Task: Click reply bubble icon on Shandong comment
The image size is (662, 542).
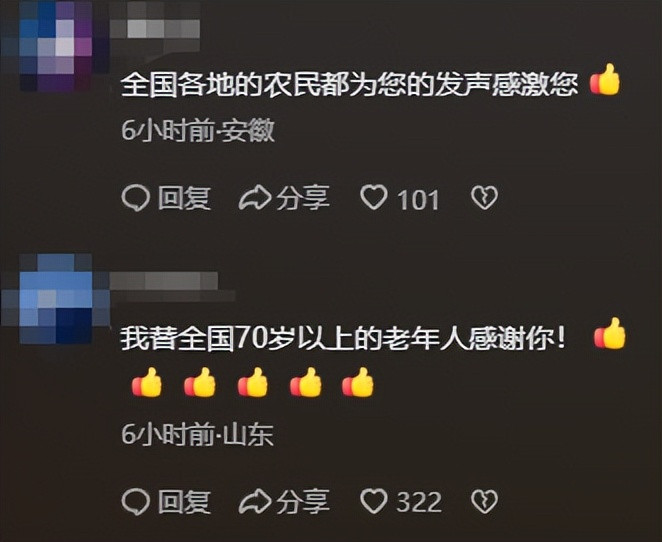Action: click(x=136, y=501)
